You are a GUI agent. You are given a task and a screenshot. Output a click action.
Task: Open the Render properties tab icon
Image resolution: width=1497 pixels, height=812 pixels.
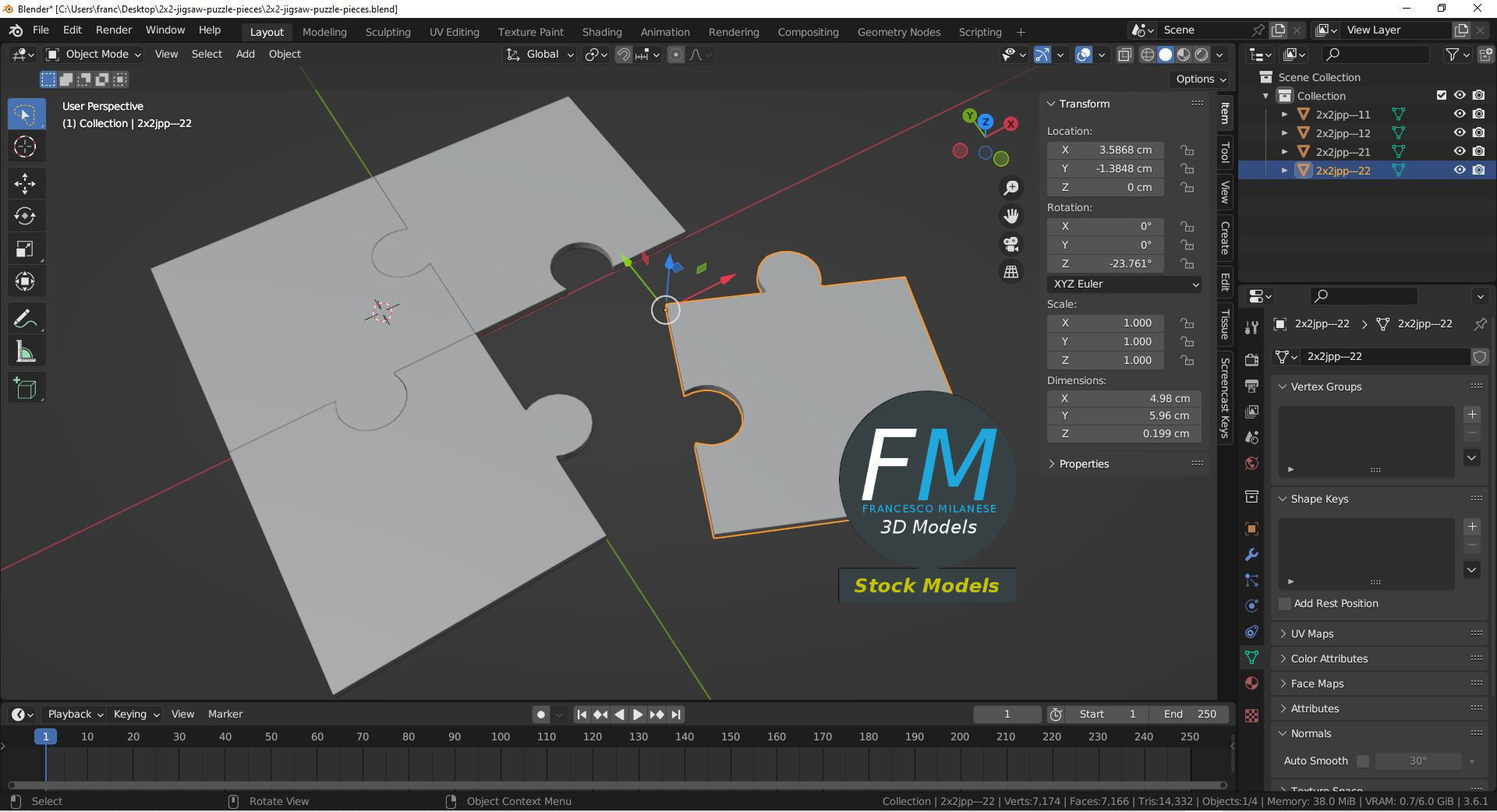1251,359
